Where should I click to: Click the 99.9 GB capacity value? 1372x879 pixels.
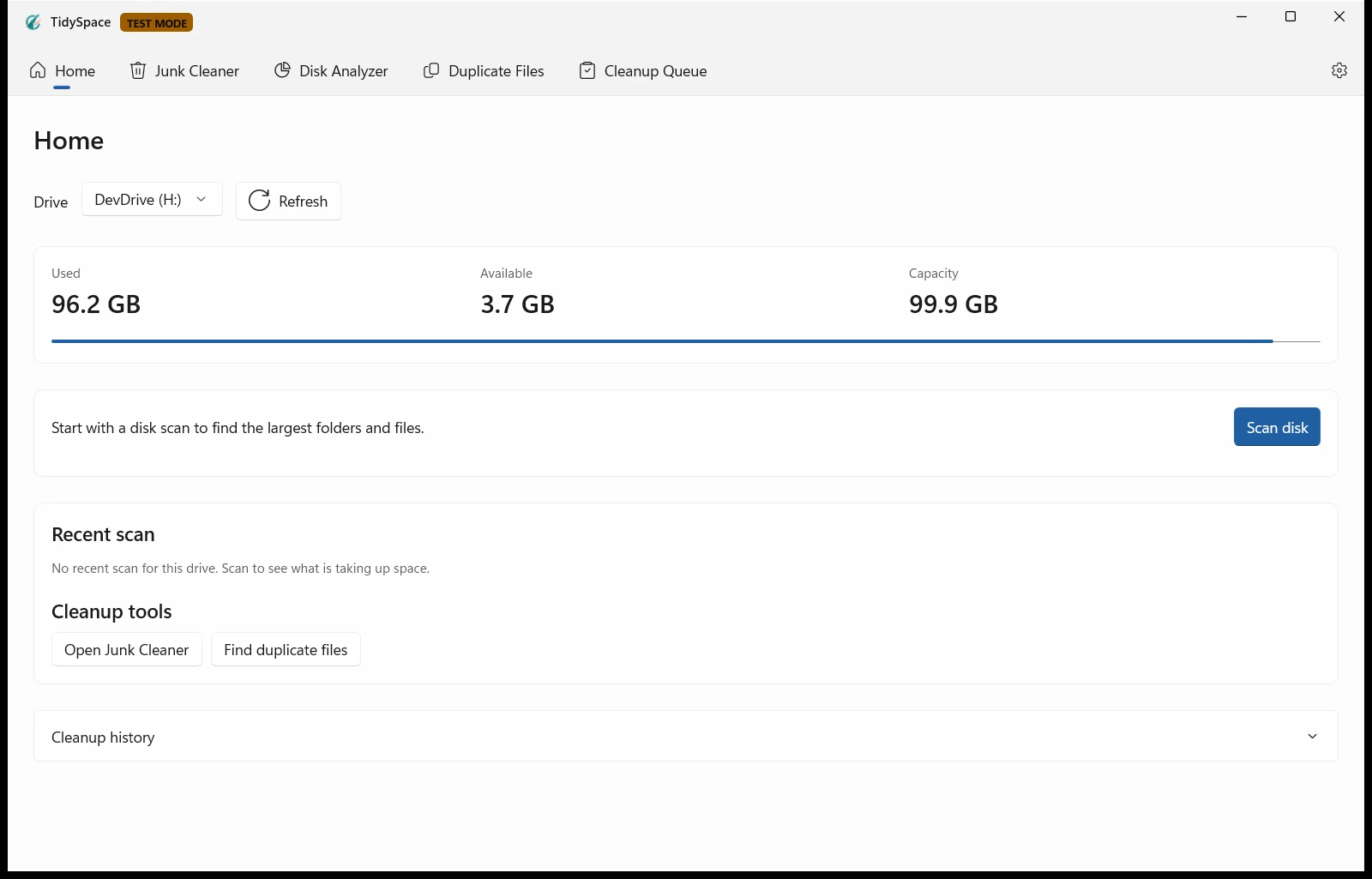point(954,304)
